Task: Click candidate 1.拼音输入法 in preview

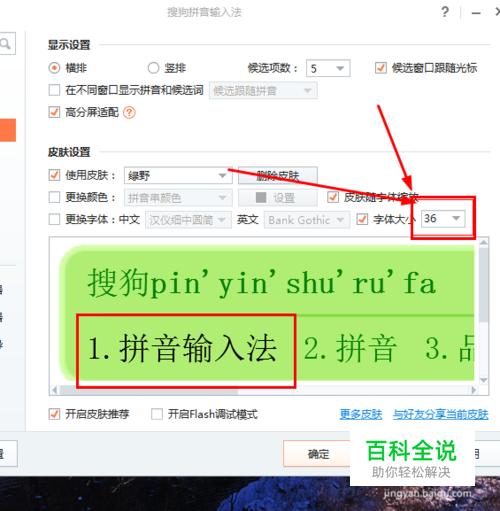Action: (x=183, y=349)
